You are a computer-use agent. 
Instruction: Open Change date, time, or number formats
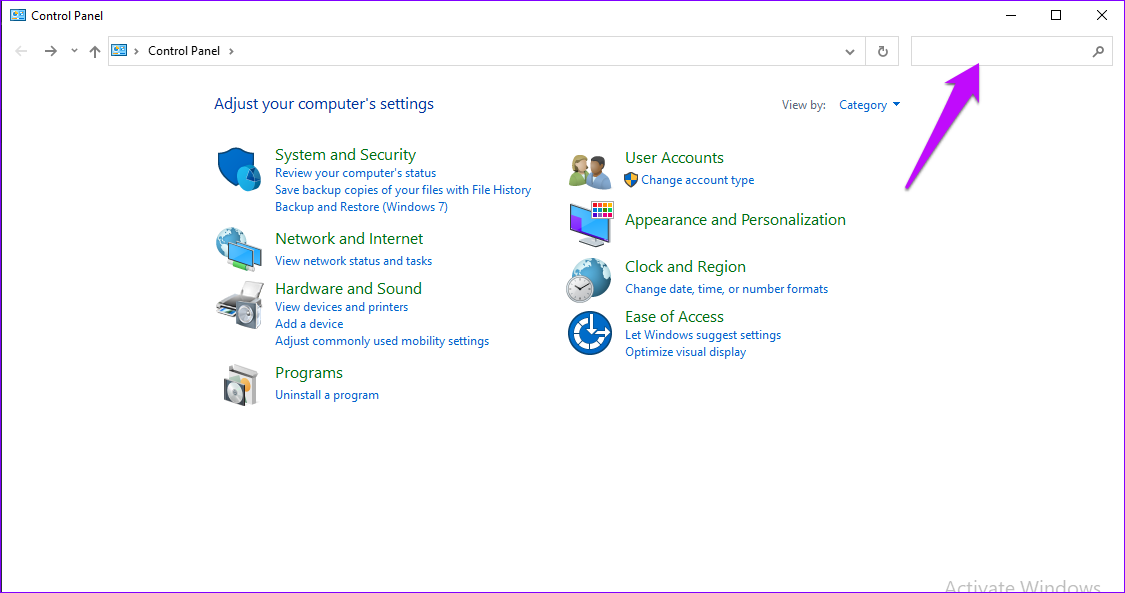[x=726, y=289]
